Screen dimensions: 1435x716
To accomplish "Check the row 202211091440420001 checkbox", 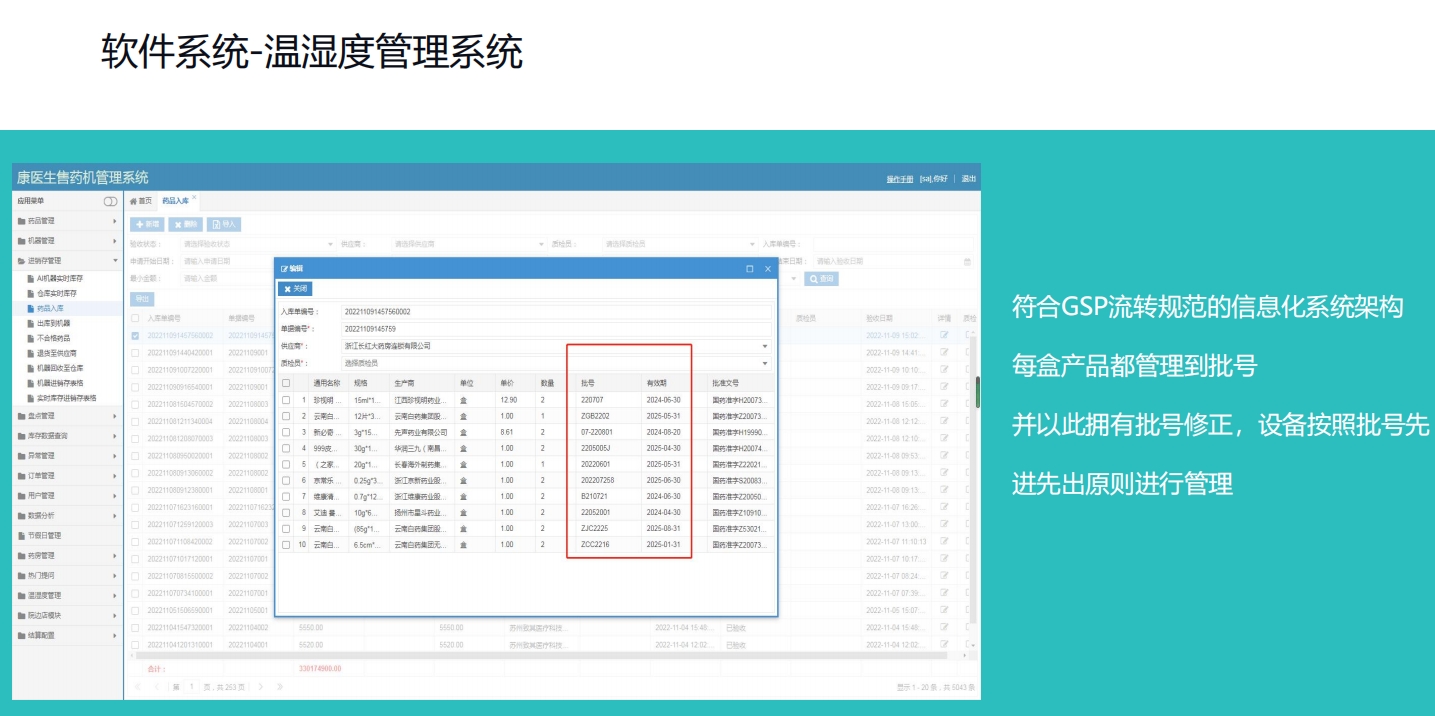I will point(136,353).
